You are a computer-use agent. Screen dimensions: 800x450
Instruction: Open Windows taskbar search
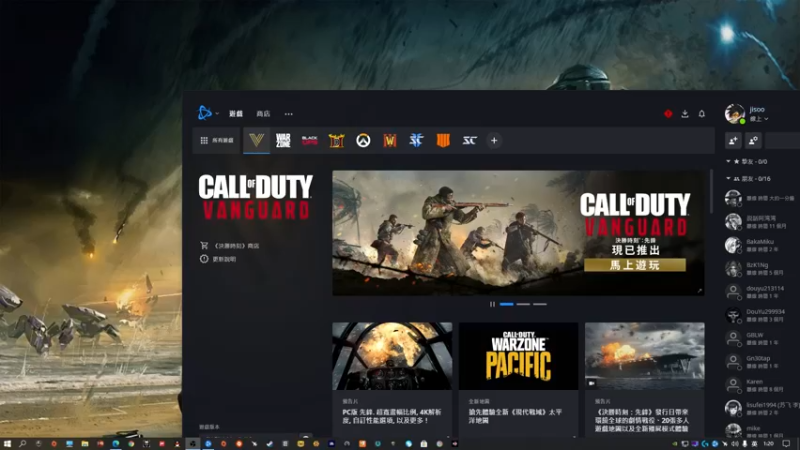22,444
